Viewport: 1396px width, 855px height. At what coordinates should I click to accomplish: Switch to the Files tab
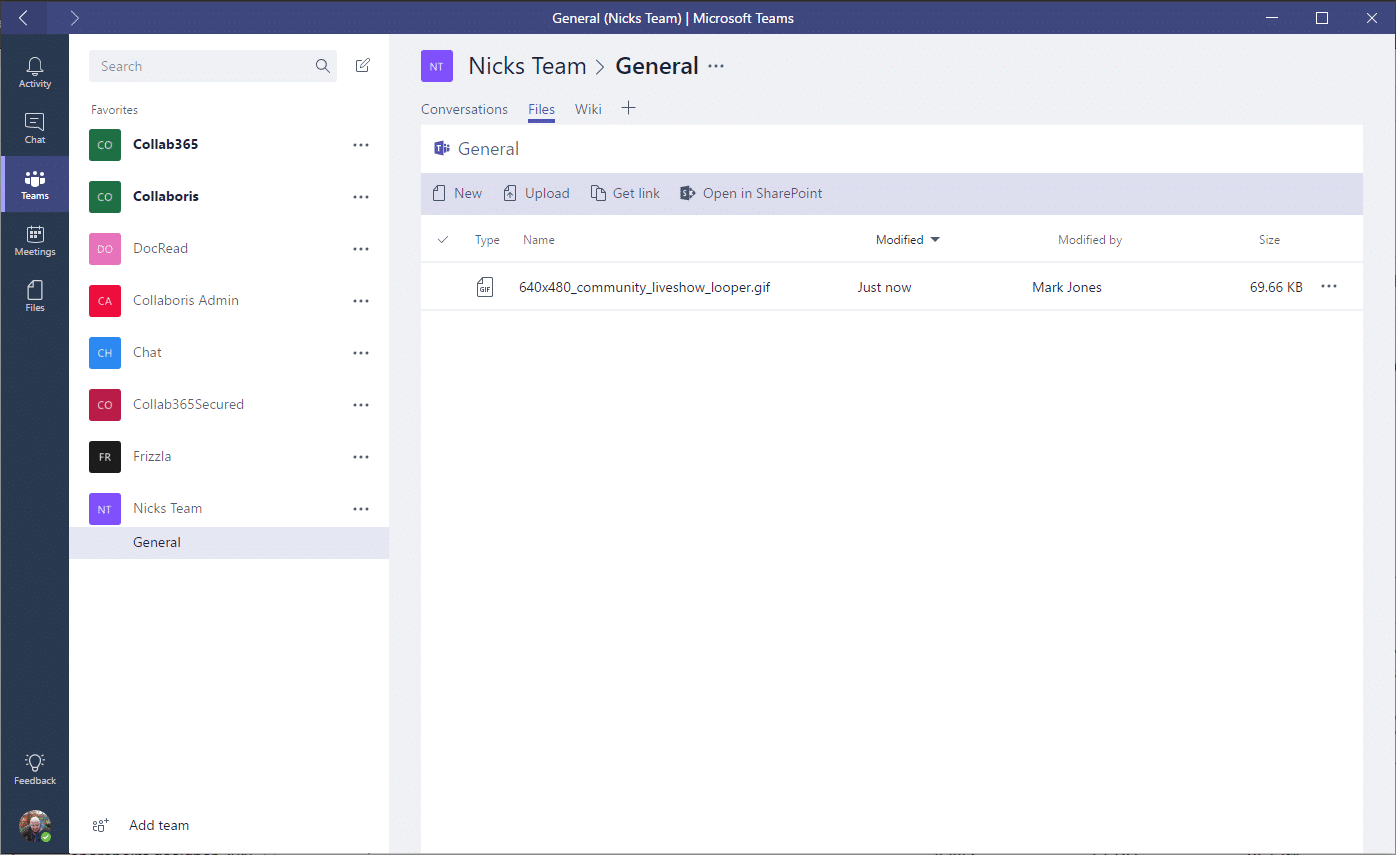point(541,109)
